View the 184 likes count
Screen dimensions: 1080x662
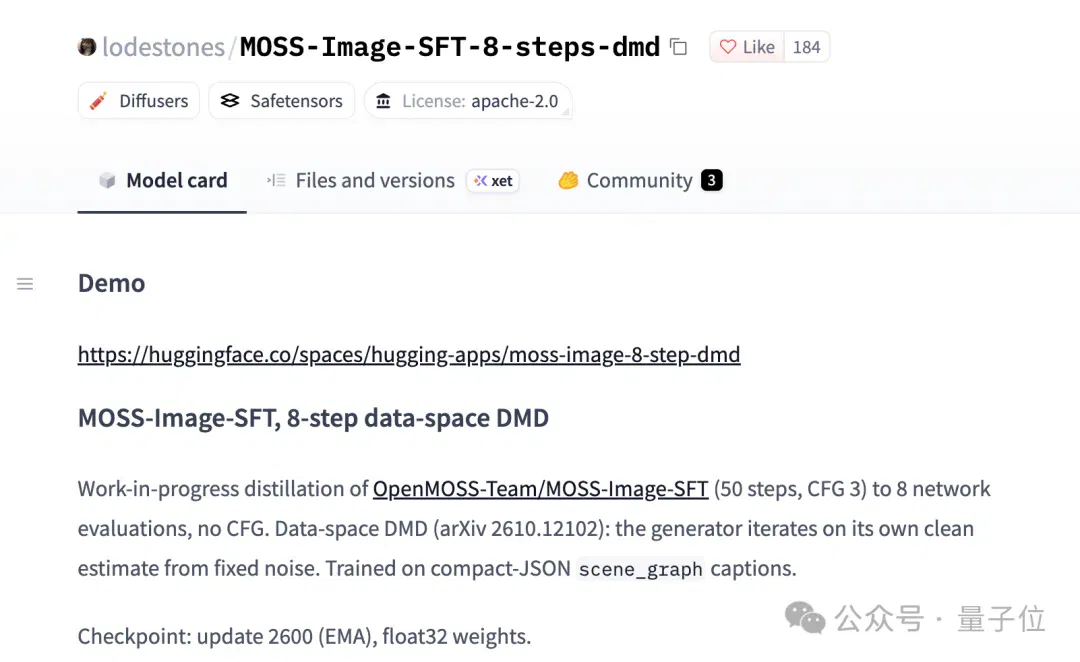(x=807, y=47)
